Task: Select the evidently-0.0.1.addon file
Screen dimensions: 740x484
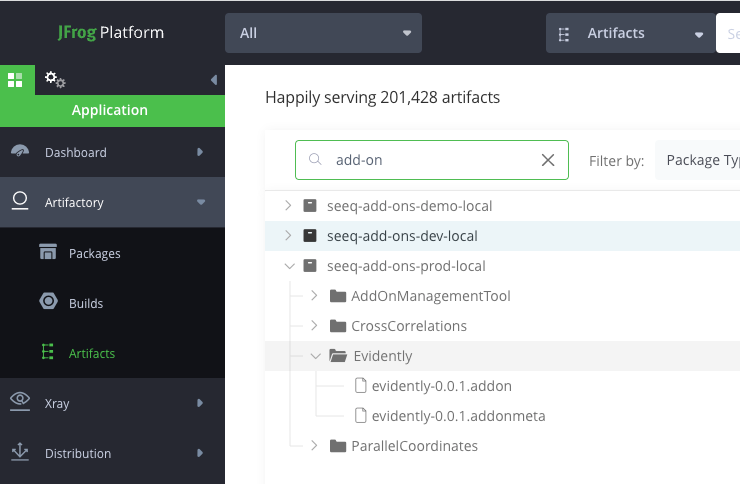Action: [441, 386]
